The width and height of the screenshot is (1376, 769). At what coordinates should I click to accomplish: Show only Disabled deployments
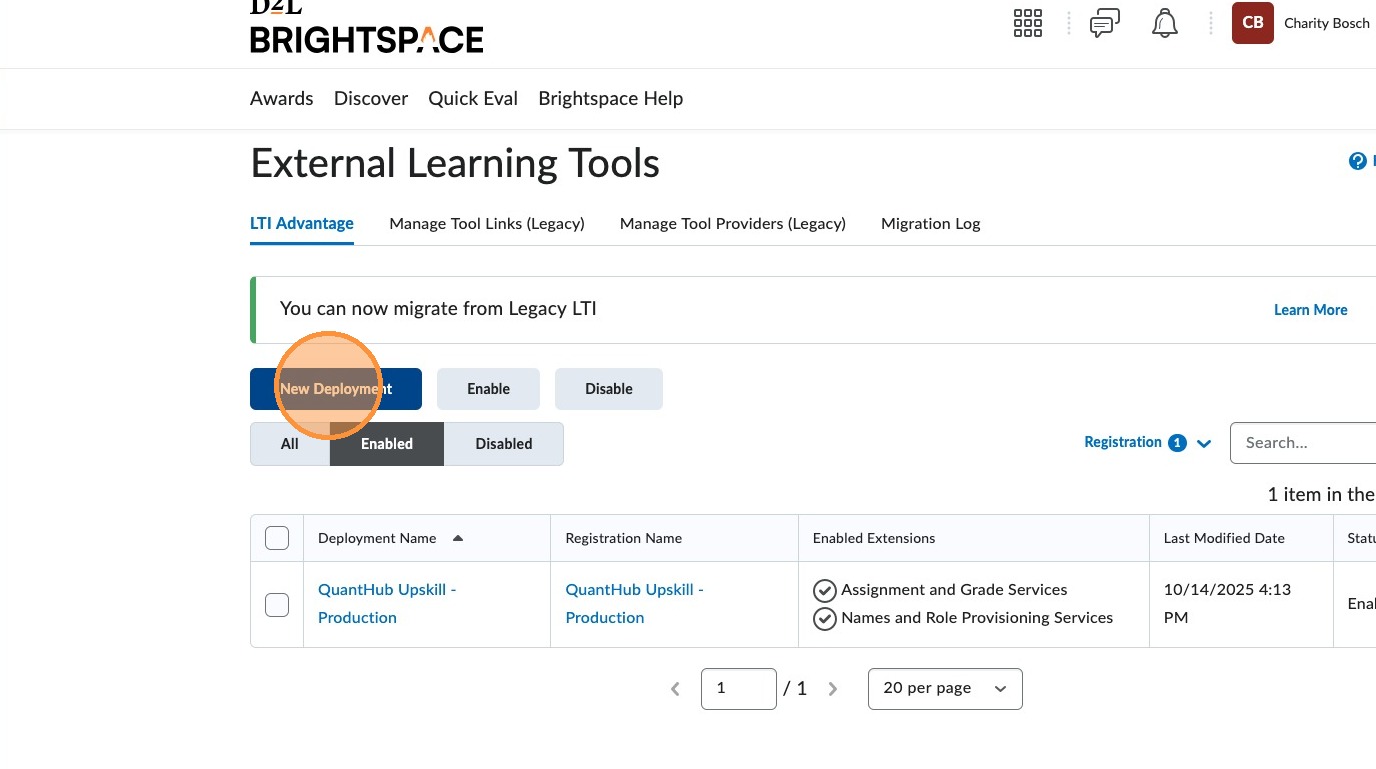pyautogui.click(x=503, y=444)
